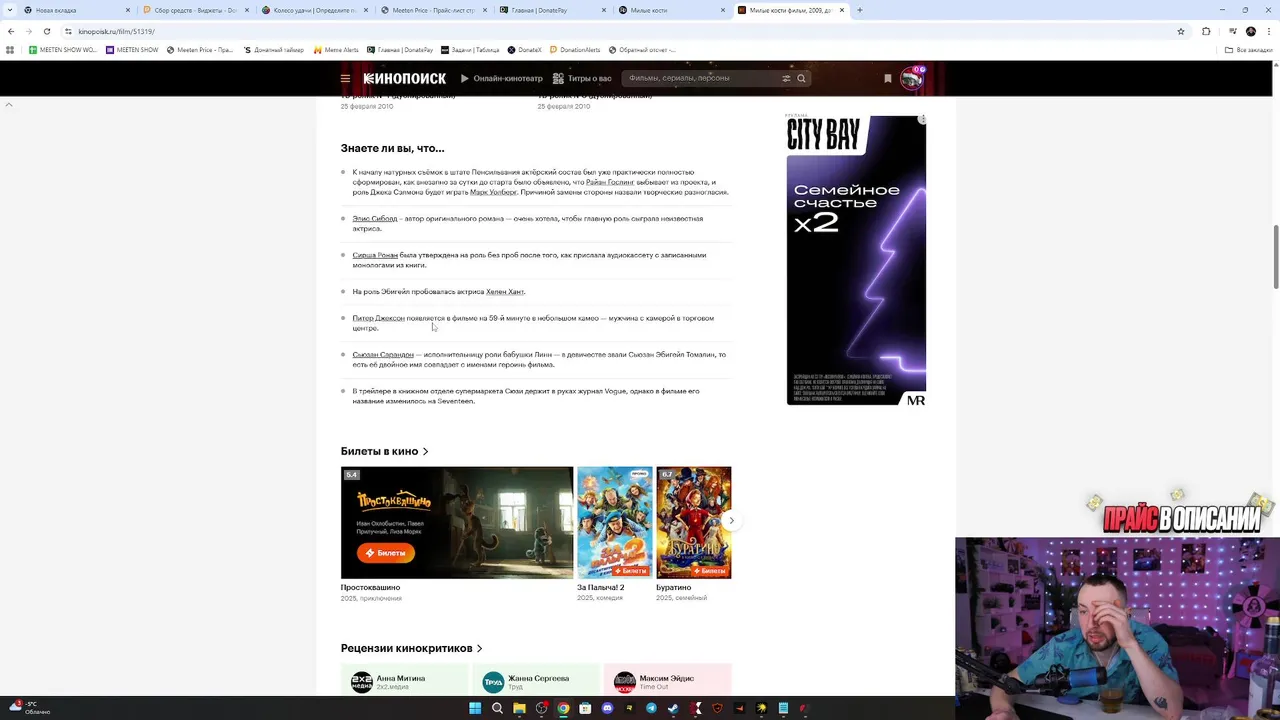The height and width of the screenshot is (720, 1280).
Task: Open Discord from taskbar
Action: pyautogui.click(x=607, y=708)
